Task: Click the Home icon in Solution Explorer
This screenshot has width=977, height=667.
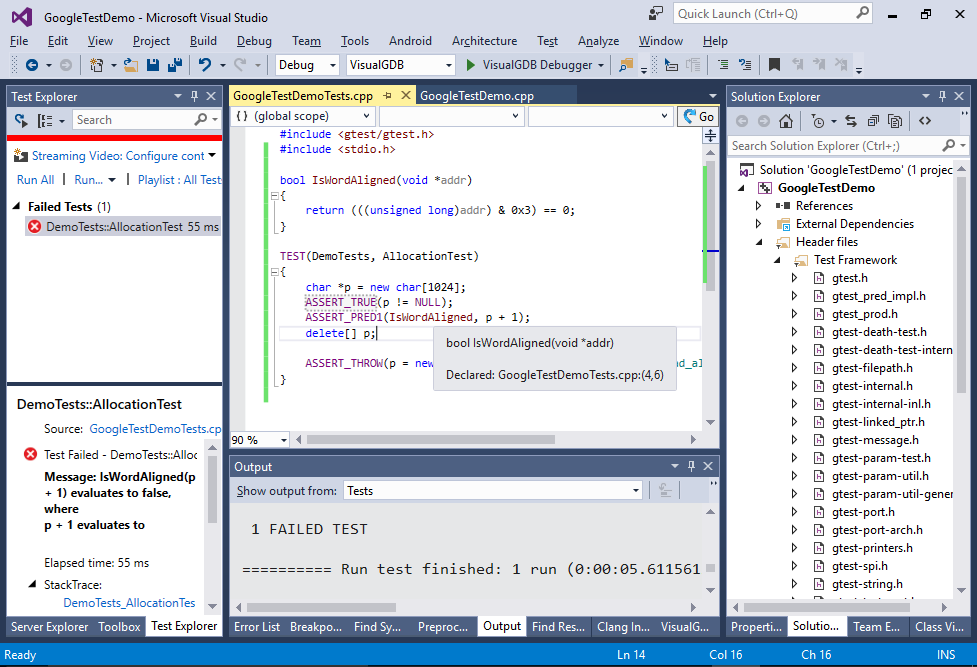Action: (x=786, y=121)
